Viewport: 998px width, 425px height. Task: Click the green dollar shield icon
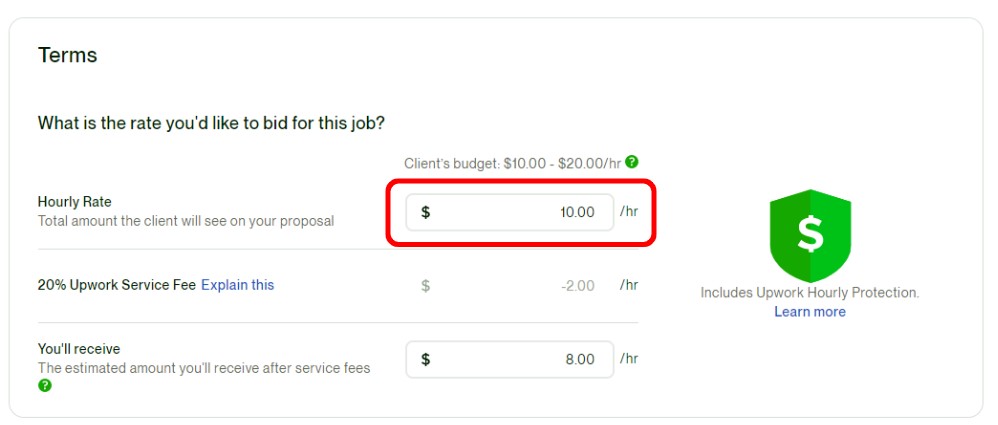810,235
